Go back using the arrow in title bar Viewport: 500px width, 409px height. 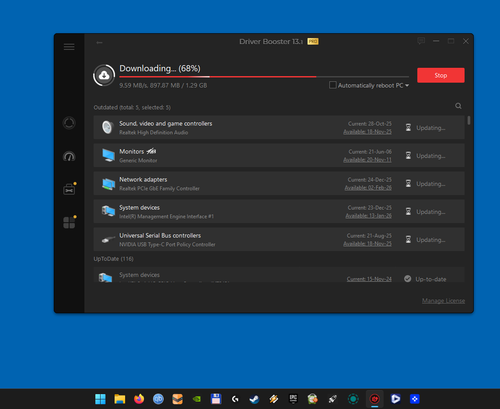[x=99, y=42]
